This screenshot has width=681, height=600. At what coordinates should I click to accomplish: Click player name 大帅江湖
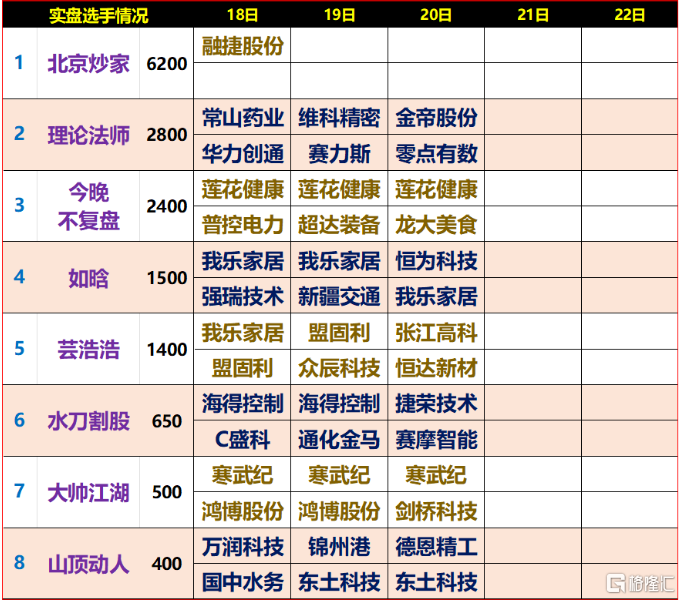click(89, 492)
